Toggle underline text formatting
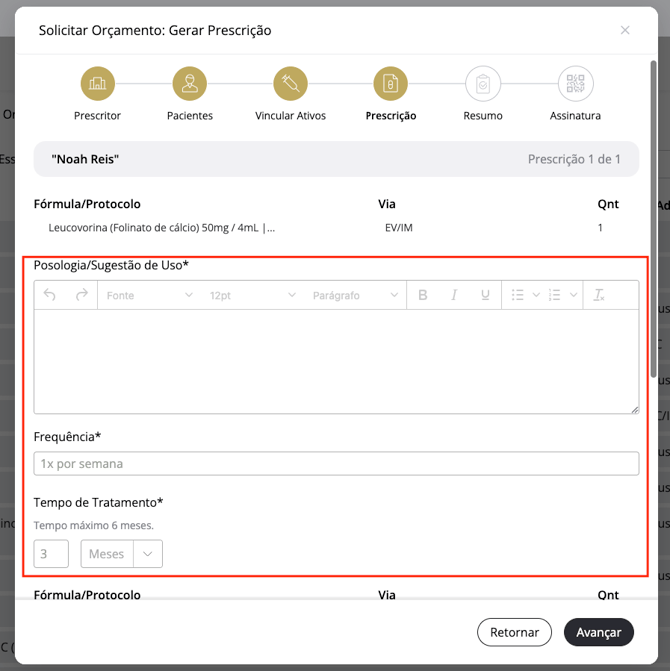Image resolution: width=670 pixels, height=671 pixels. pos(485,295)
